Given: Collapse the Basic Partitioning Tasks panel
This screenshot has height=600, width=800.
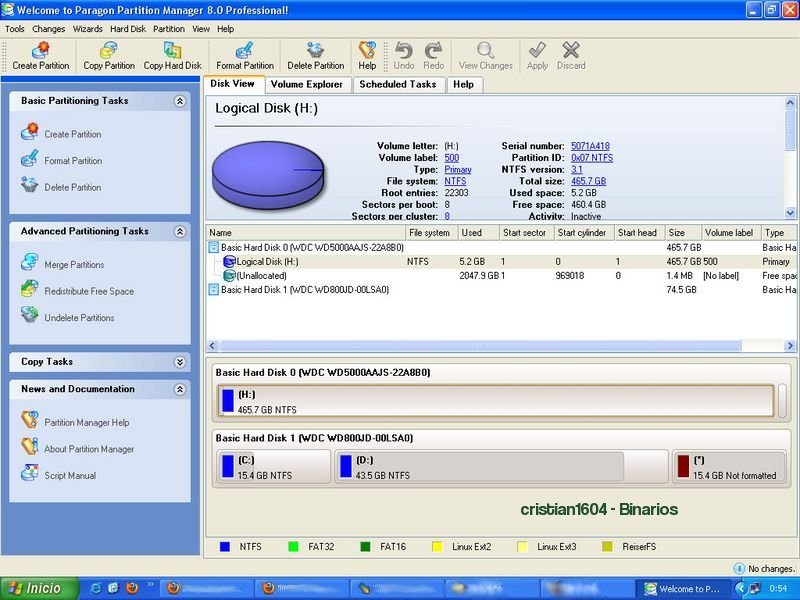Looking at the screenshot, I should [x=180, y=101].
